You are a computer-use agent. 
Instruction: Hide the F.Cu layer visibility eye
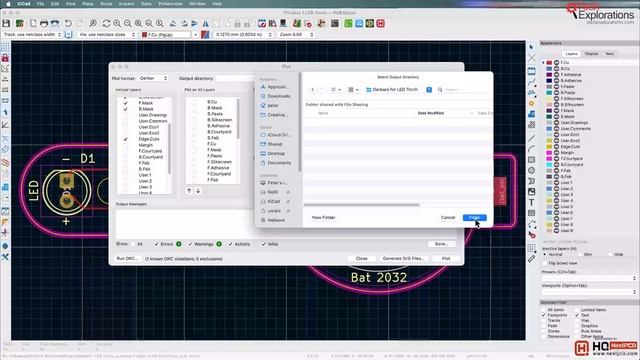click(556, 63)
